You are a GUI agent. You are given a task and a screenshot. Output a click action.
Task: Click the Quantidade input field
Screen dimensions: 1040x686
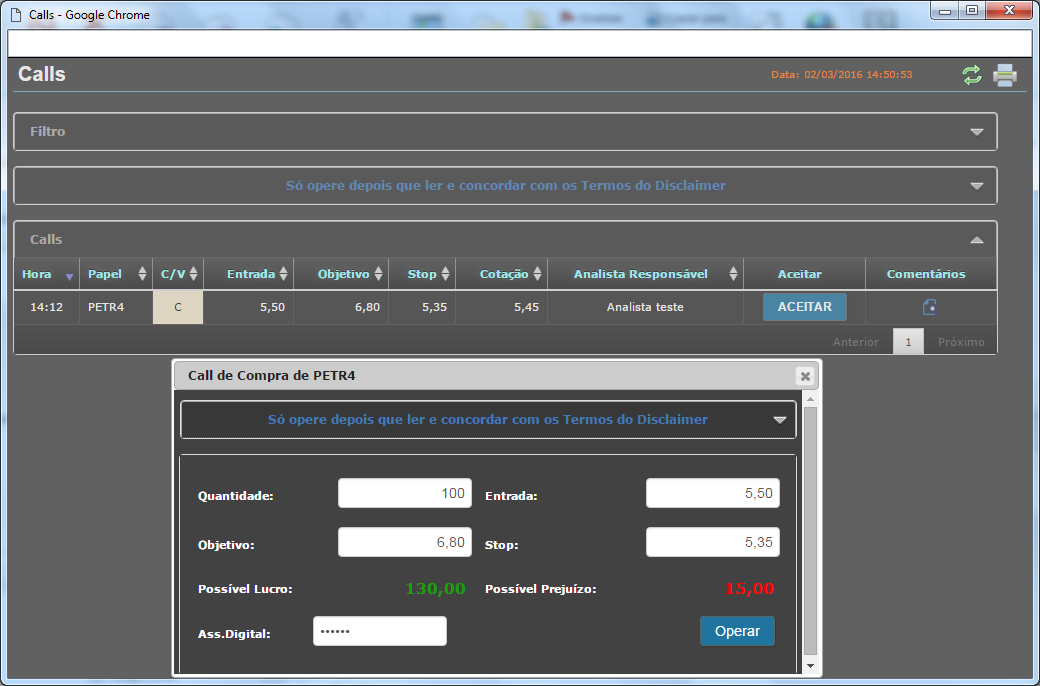[405, 493]
